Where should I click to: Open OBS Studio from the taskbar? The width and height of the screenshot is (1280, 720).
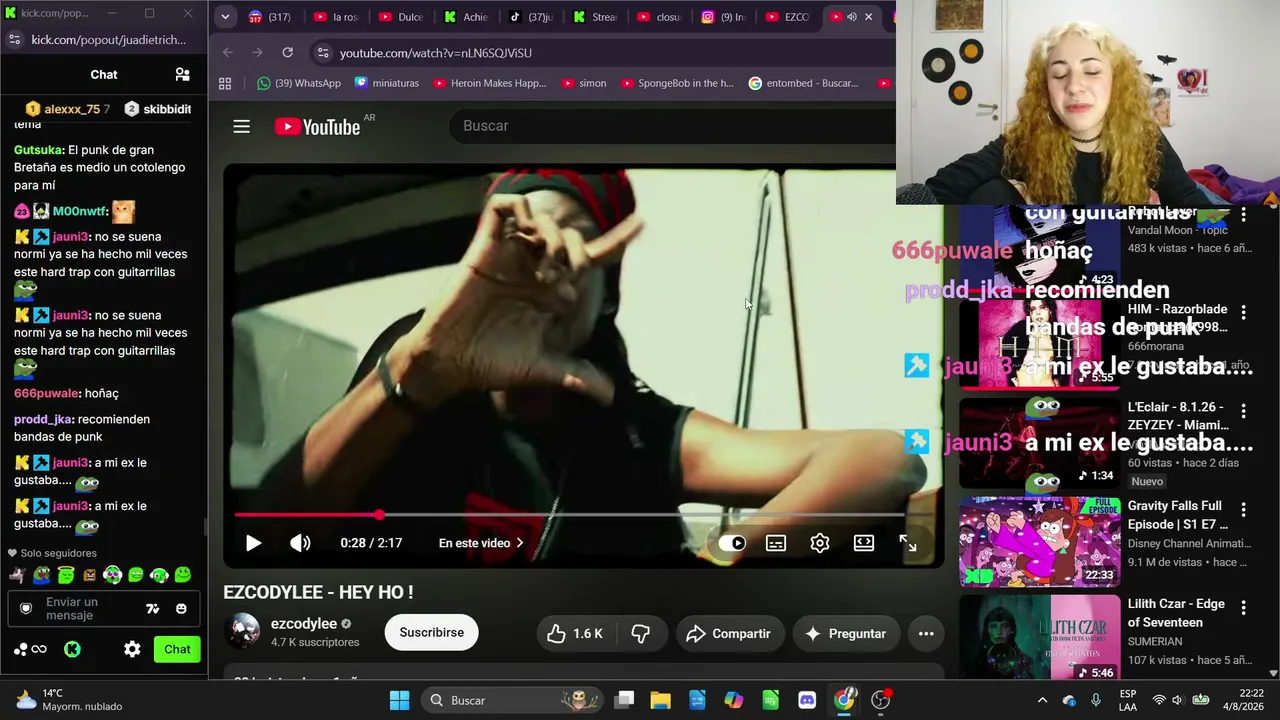pos(881,700)
